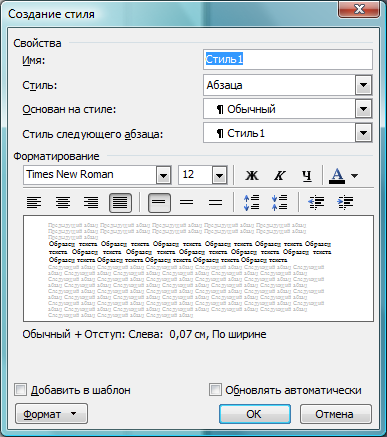This screenshot has width=387, height=437.
Task: Confirm with the OK button
Action: pyautogui.click(x=255, y=414)
